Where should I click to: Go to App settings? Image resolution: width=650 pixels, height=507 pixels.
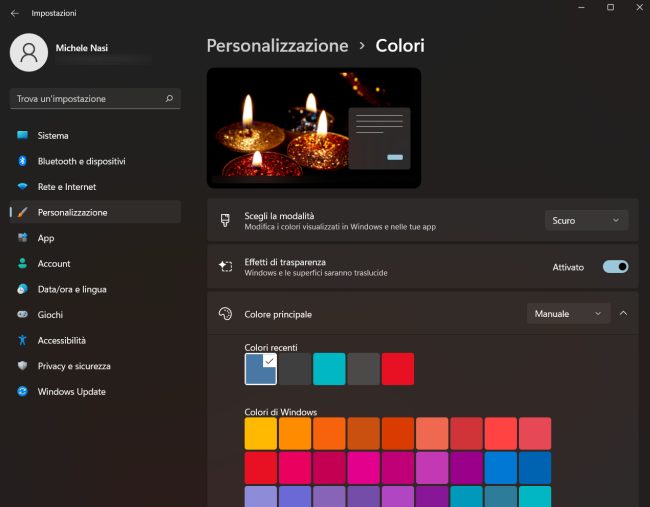click(x=95, y=238)
